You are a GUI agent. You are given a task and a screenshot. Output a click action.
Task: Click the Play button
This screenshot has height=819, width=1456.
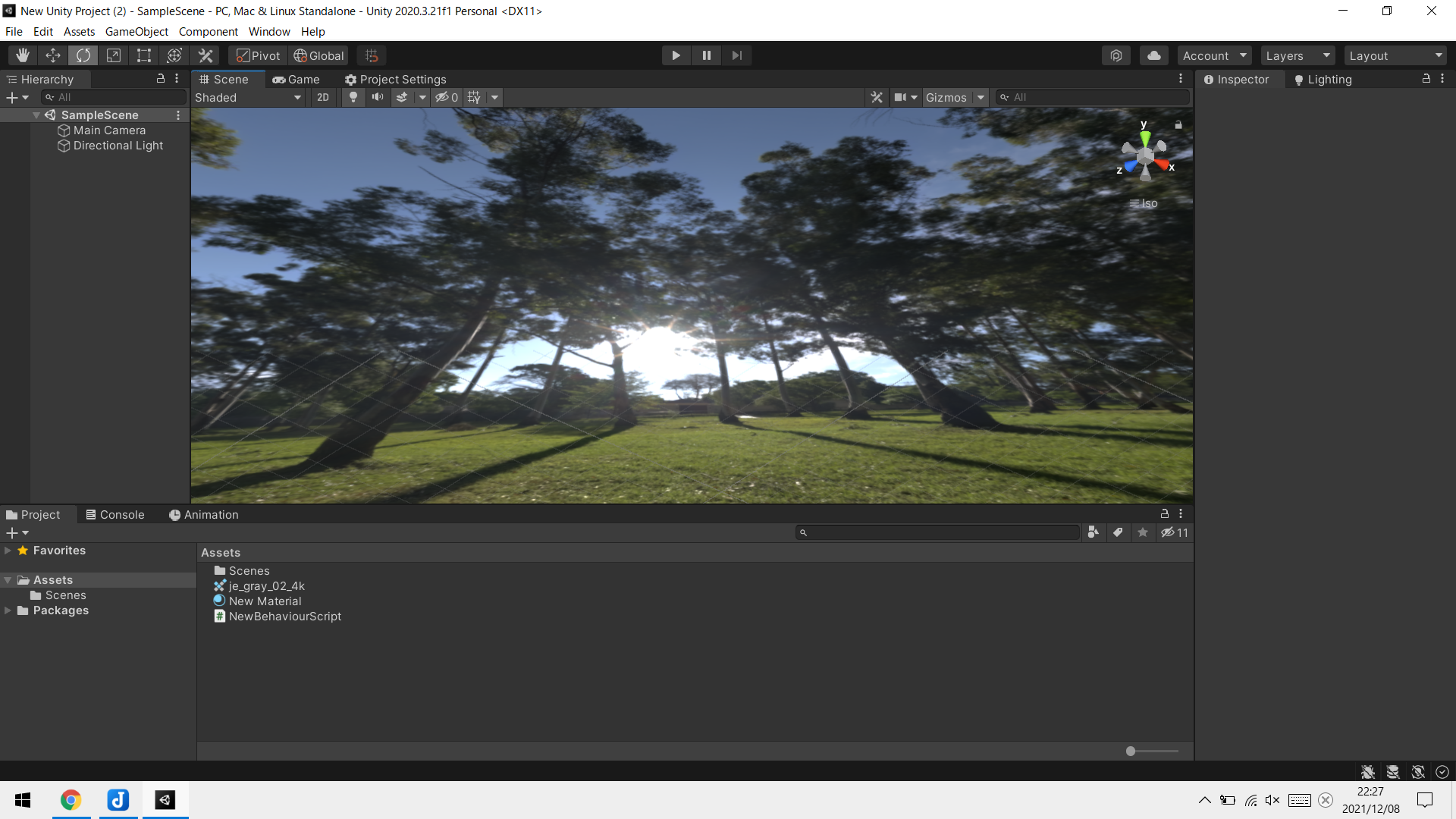[676, 55]
